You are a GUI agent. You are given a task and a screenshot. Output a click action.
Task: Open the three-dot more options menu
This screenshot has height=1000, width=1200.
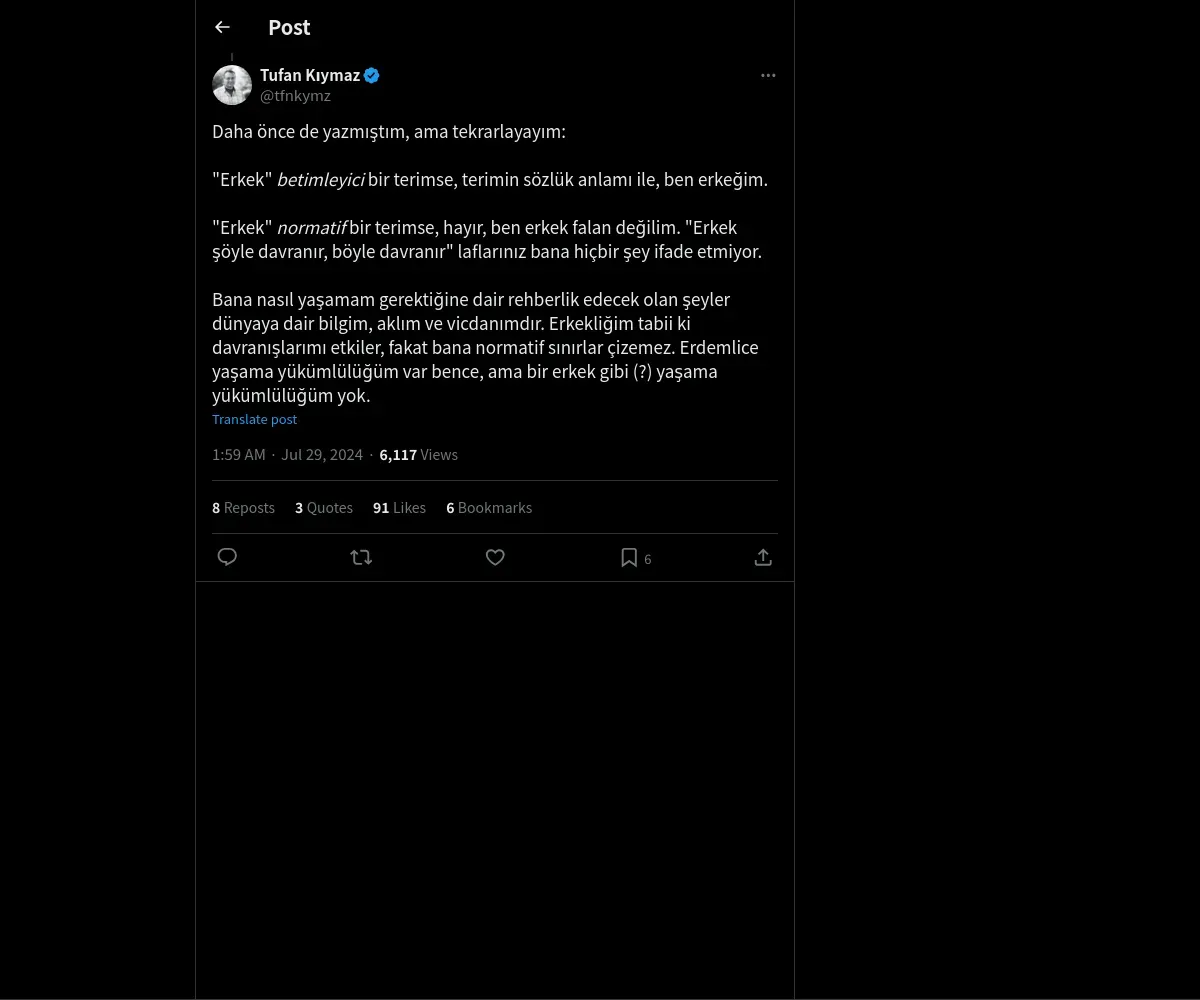point(768,76)
